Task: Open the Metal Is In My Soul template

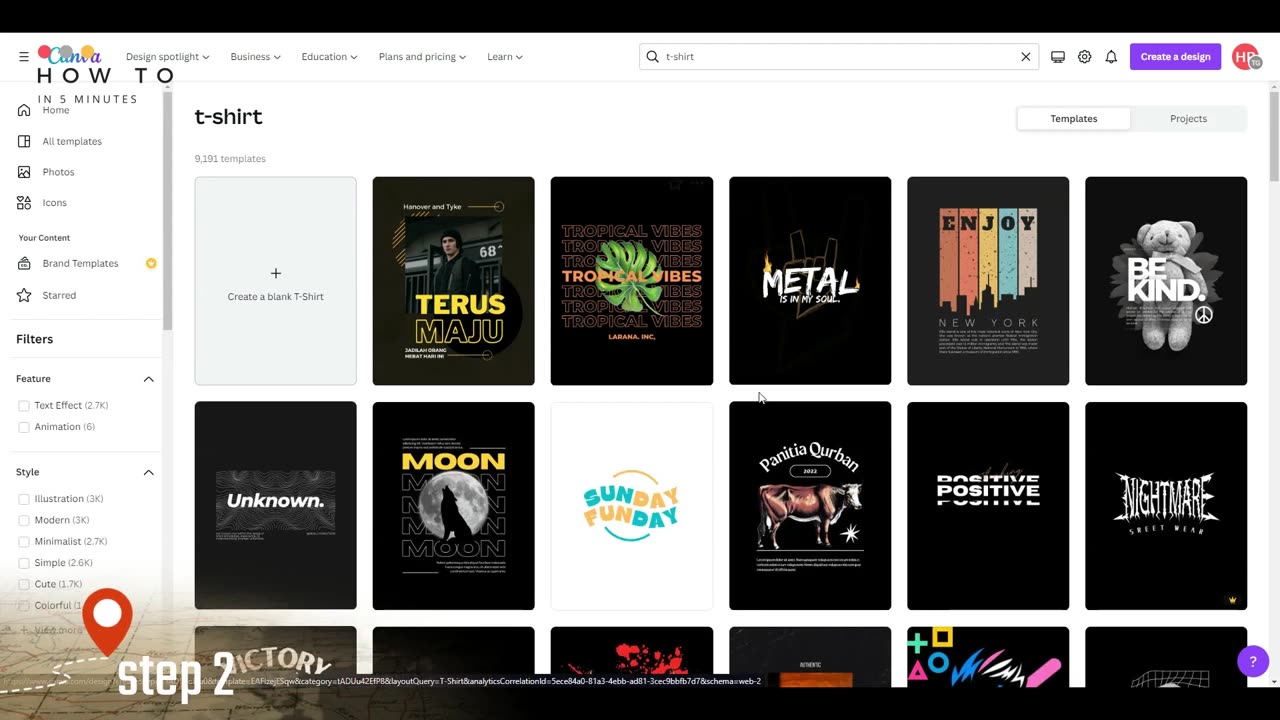Action: click(810, 281)
